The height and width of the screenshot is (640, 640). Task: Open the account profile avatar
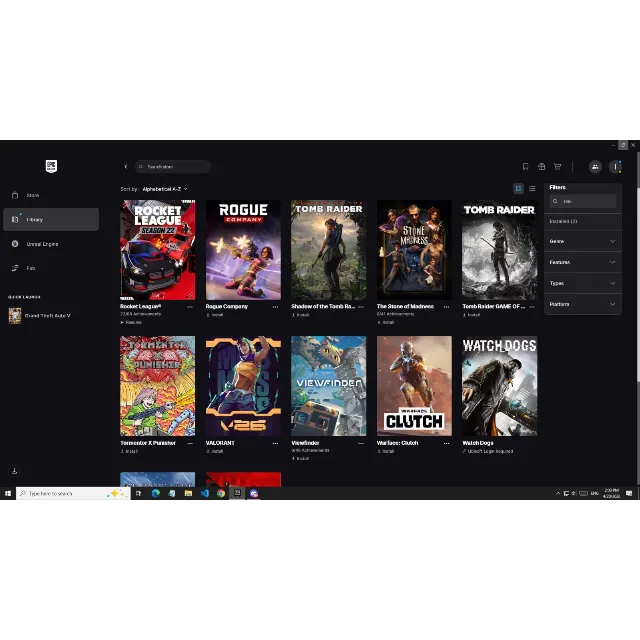point(615,167)
